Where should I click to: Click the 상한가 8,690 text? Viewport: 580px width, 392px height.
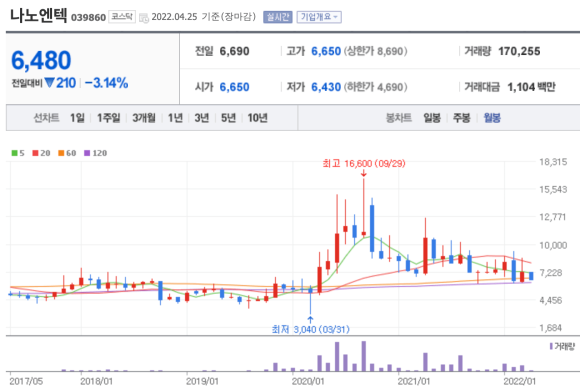[376, 51]
